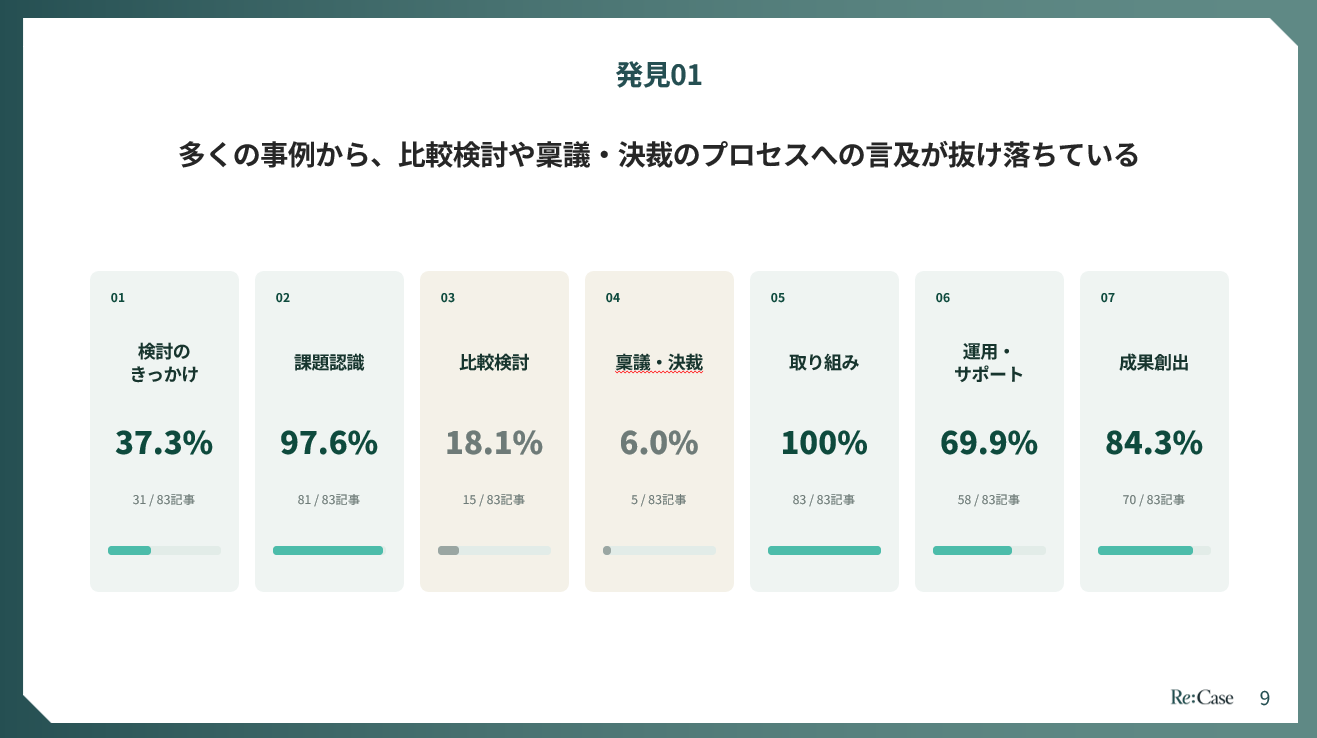Image resolution: width=1317 pixels, height=738 pixels.
Task: Click the Re:Case logo
Action: click(x=1202, y=697)
